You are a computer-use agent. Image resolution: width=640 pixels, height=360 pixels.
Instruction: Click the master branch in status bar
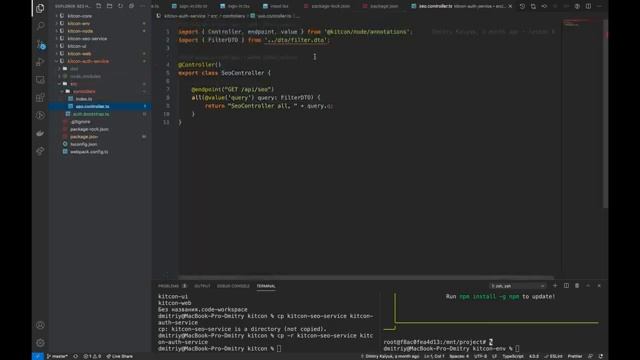(57, 356)
